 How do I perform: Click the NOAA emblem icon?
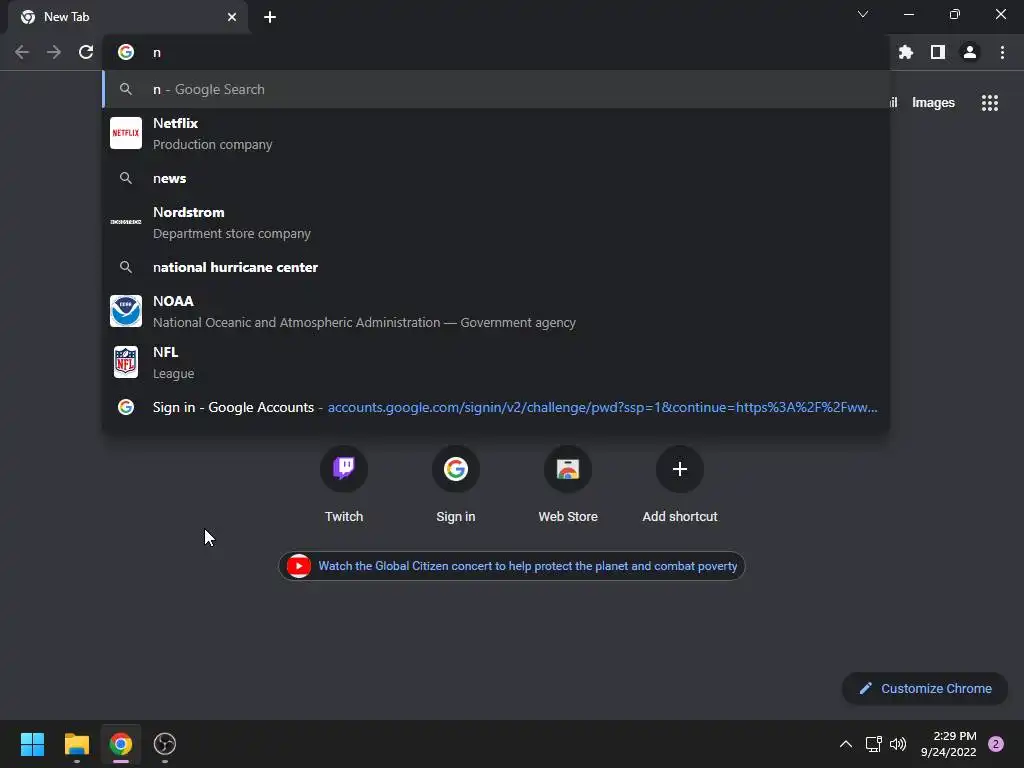pos(126,311)
